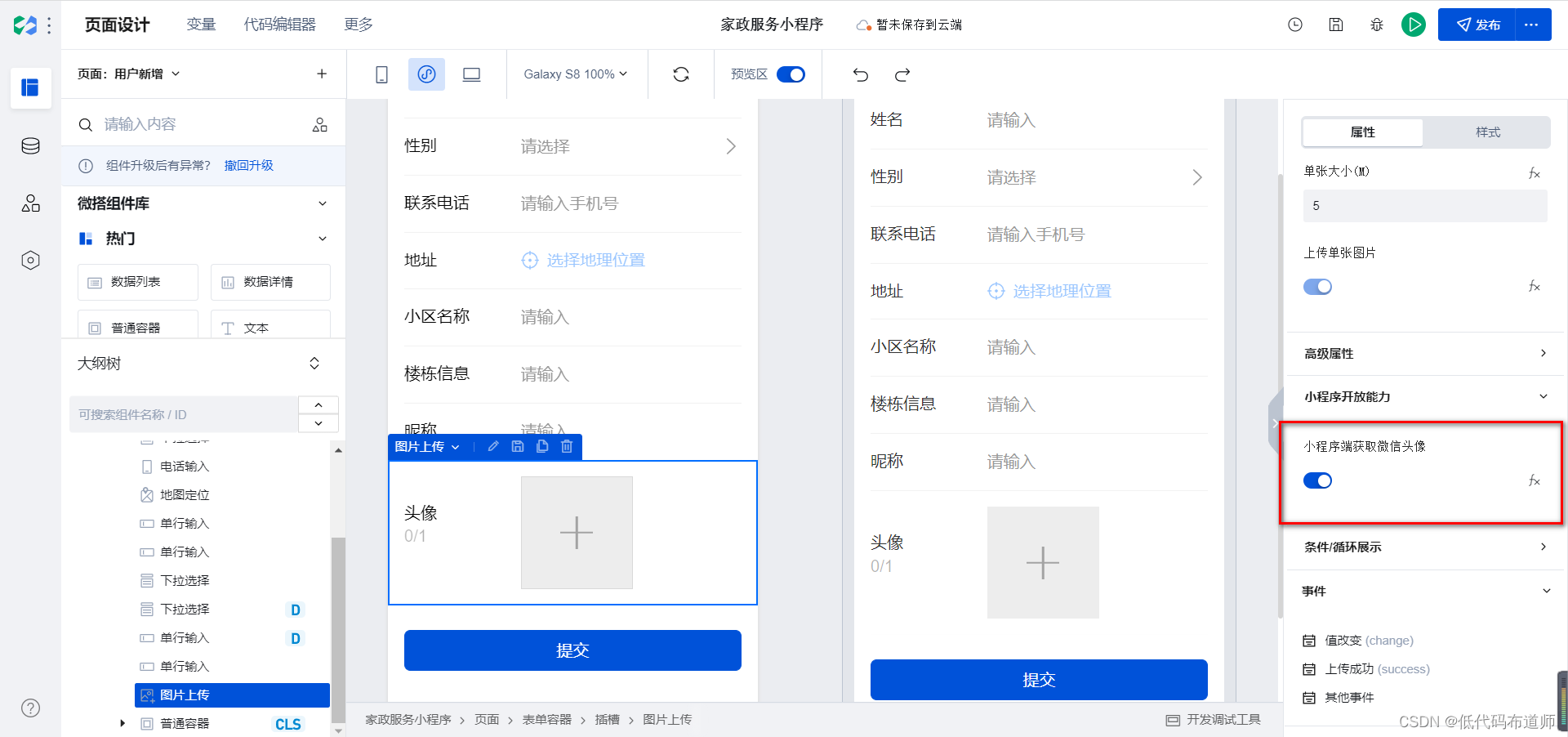
Task: Add a new page with plus icon
Action: point(322,74)
